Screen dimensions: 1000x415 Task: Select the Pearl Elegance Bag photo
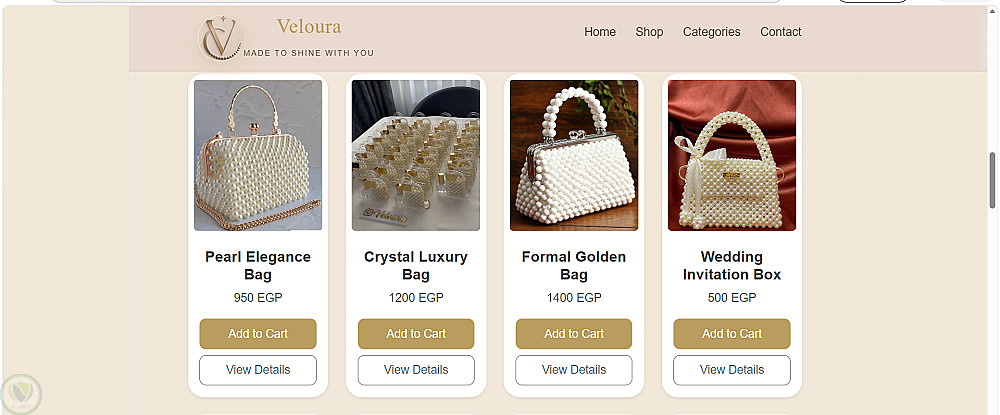coord(258,155)
